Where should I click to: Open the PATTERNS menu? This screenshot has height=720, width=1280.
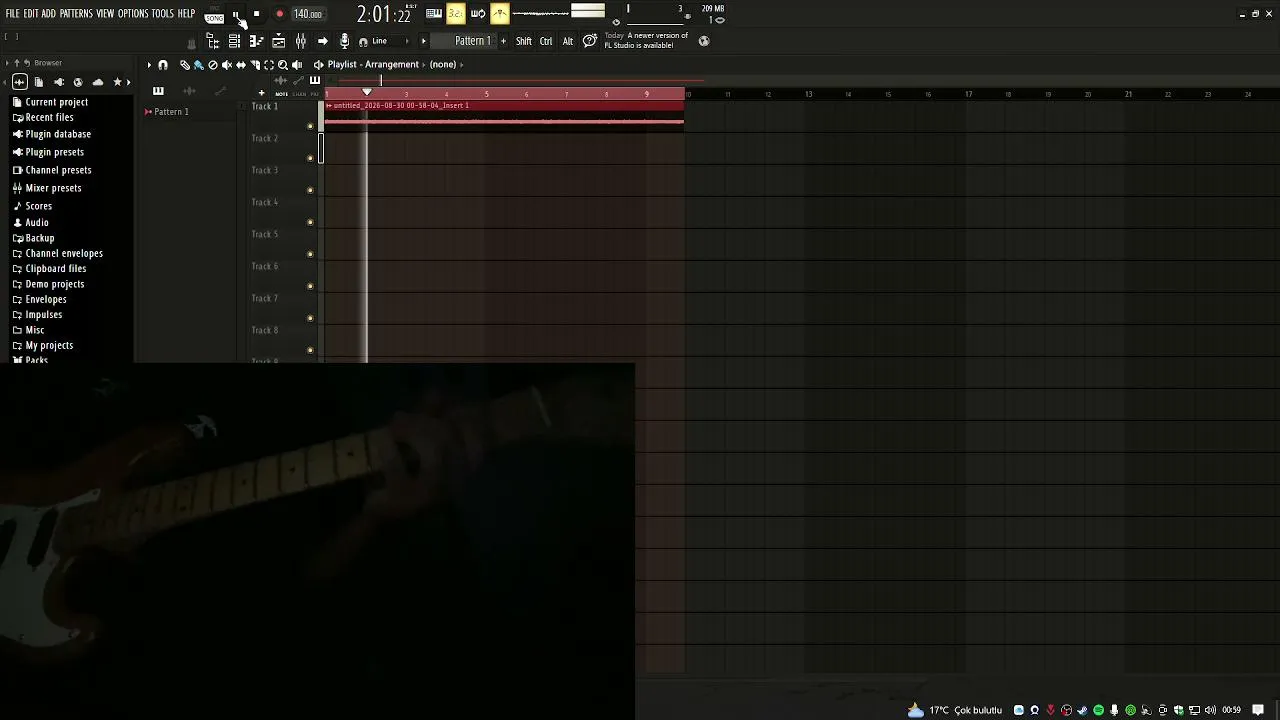tap(76, 14)
